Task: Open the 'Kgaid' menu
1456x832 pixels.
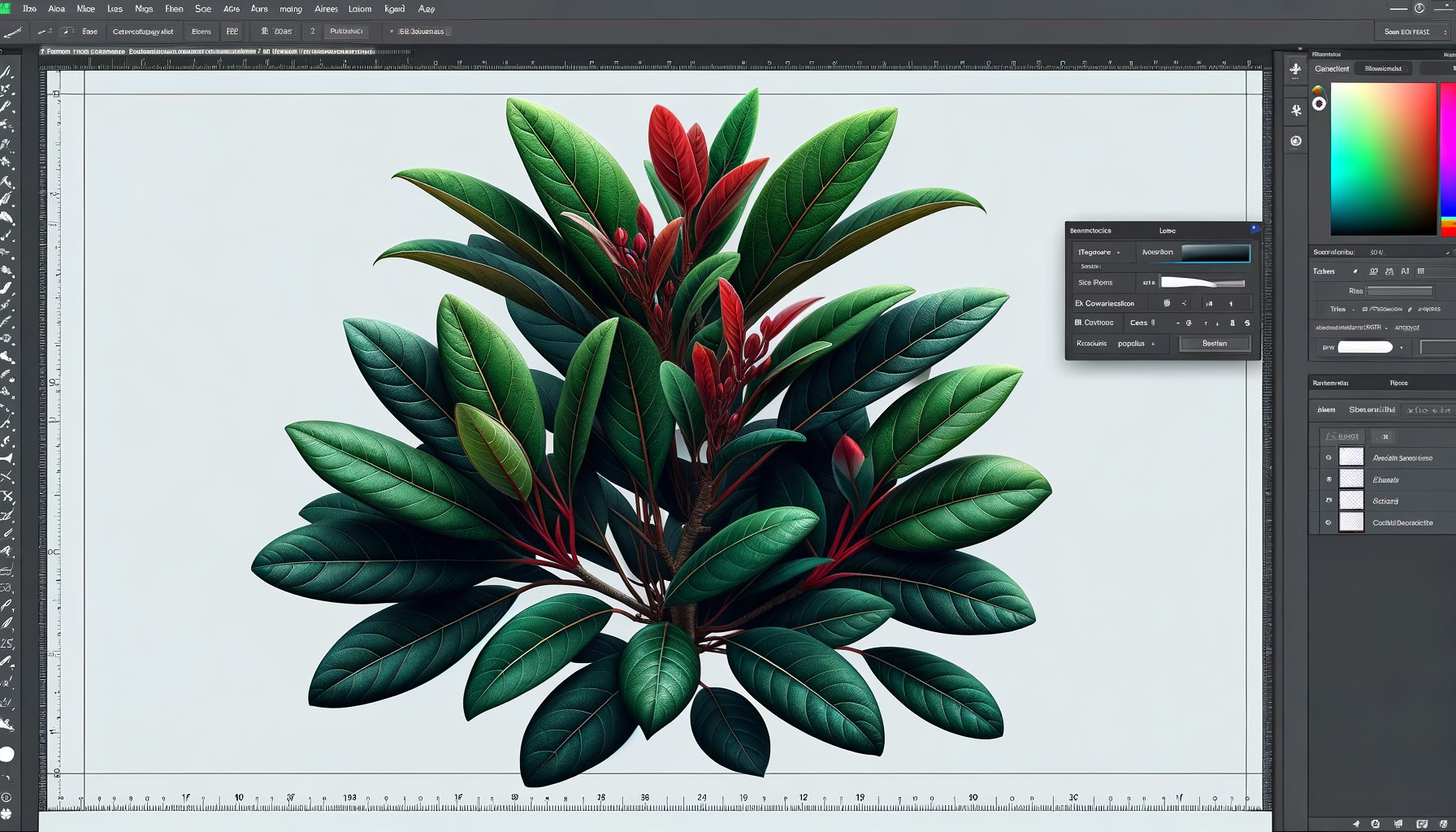Action: point(395,9)
